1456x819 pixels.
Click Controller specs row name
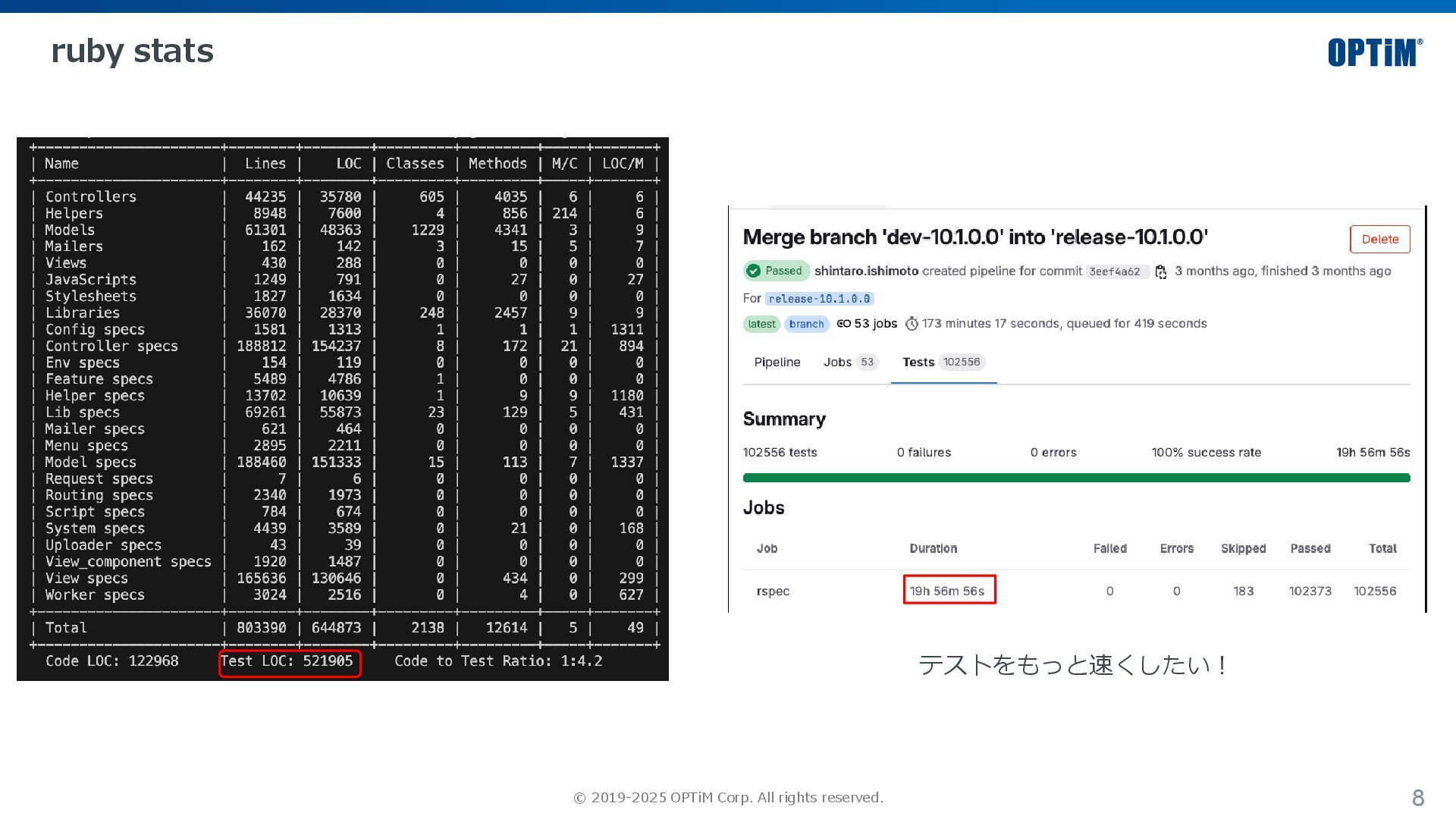coord(111,346)
